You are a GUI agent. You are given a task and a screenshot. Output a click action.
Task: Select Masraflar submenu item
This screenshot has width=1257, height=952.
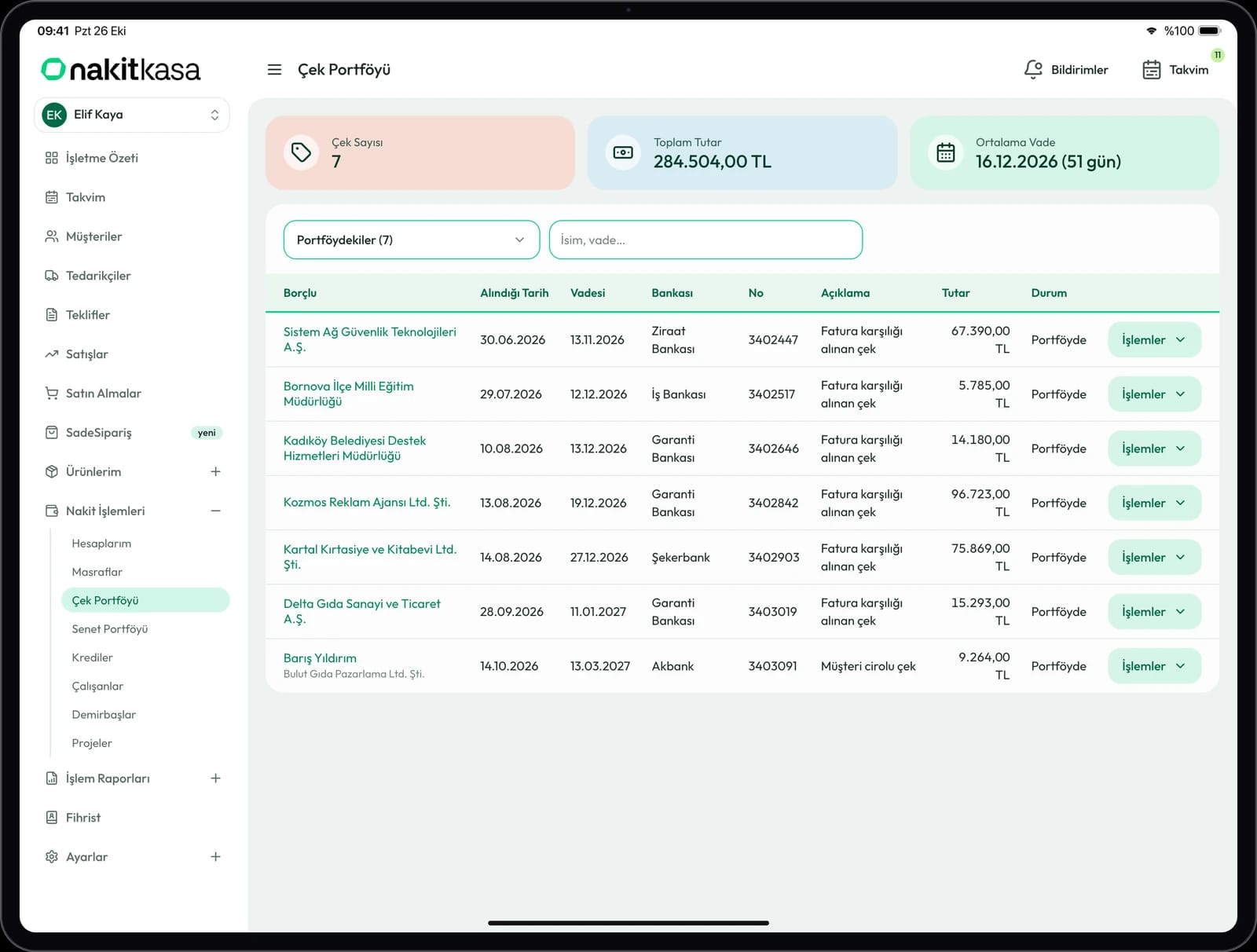click(x=97, y=572)
